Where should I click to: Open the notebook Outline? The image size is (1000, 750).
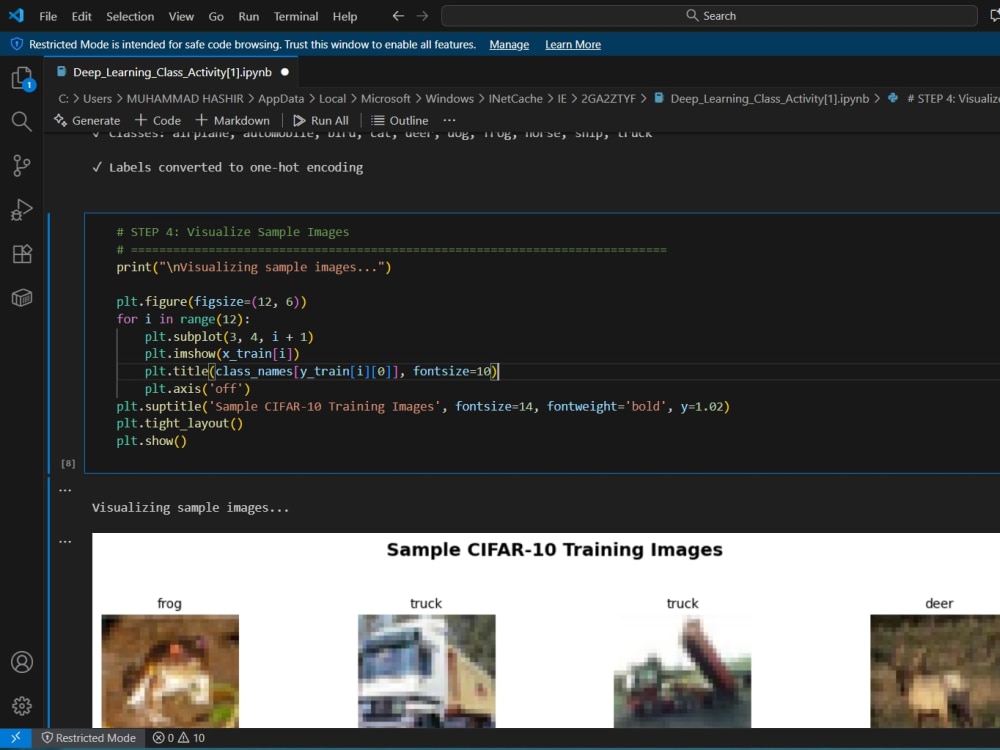point(400,121)
